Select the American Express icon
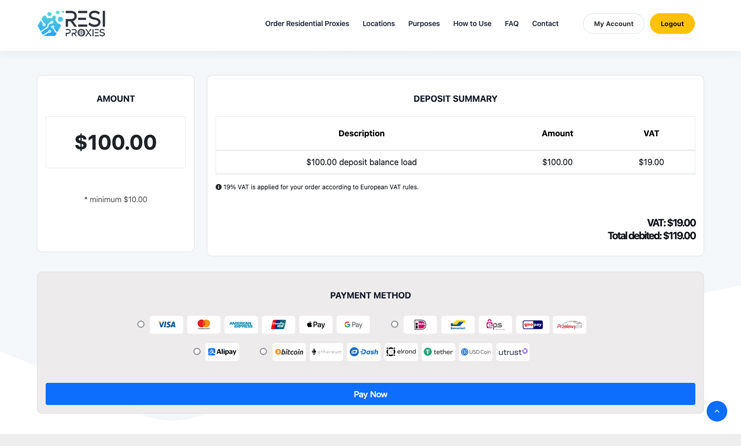 pos(241,325)
